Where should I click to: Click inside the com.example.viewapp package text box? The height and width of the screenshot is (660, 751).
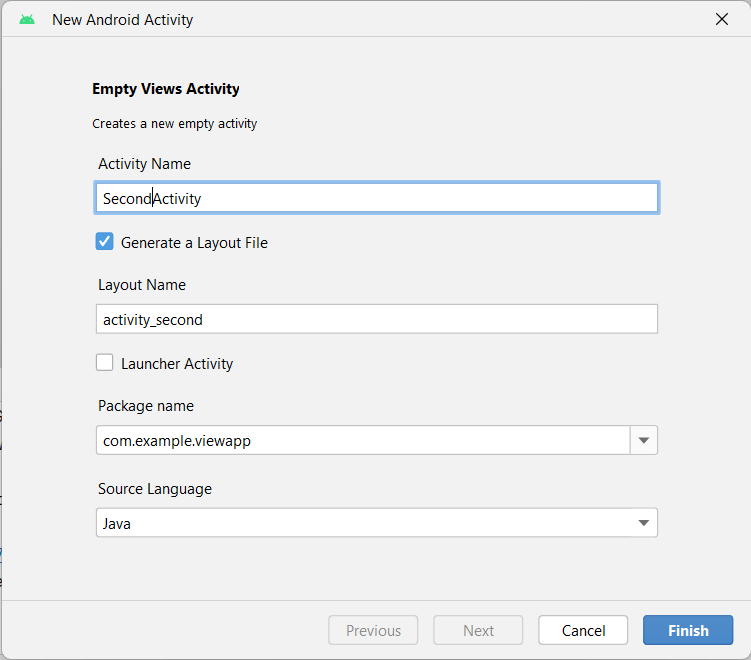pos(362,440)
